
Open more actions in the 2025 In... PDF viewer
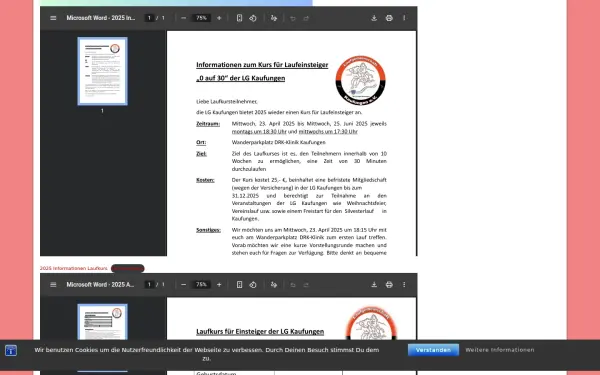404,18
